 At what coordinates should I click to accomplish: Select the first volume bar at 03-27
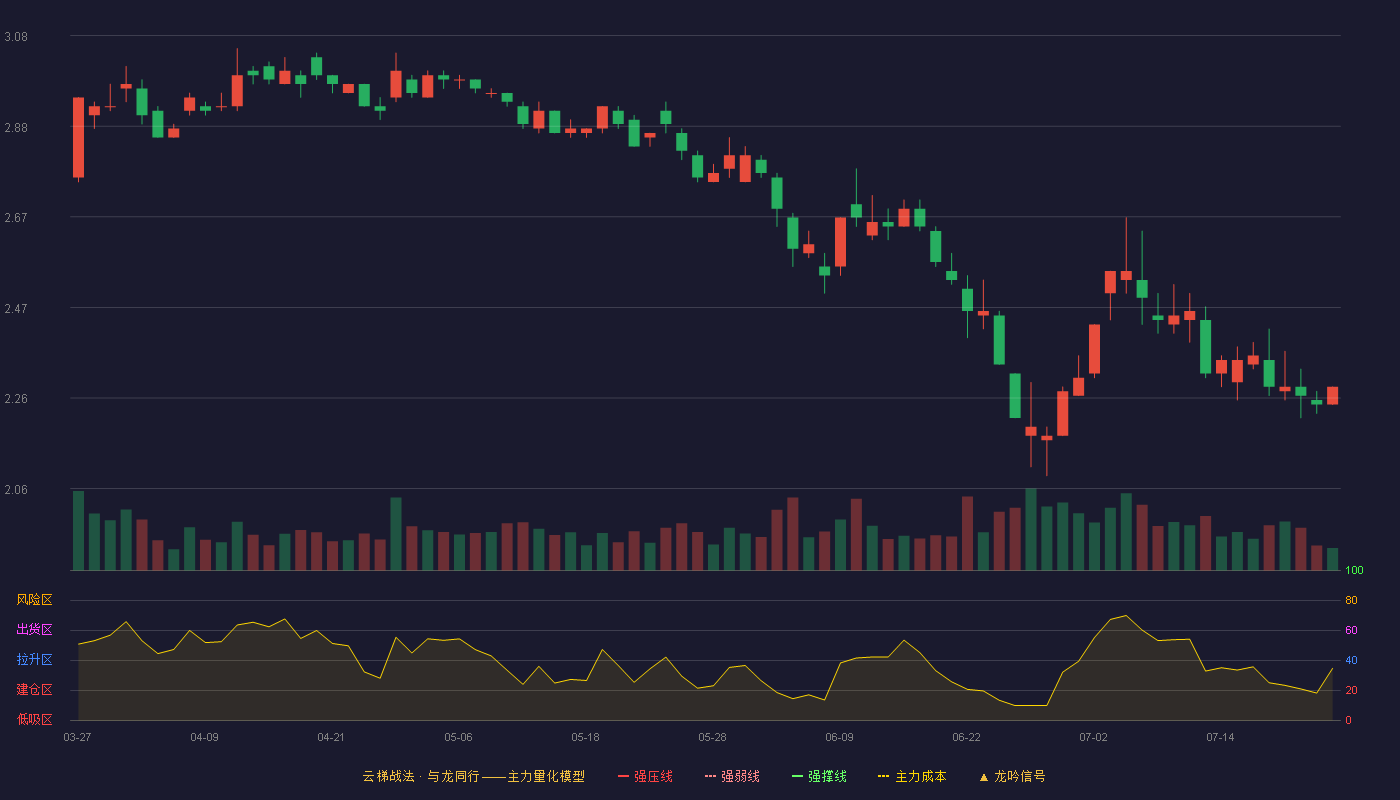pos(78,530)
